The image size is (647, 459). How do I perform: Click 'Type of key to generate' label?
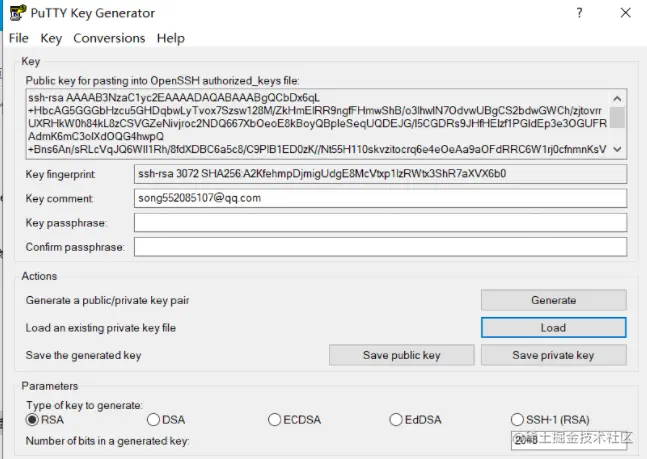[84, 405]
